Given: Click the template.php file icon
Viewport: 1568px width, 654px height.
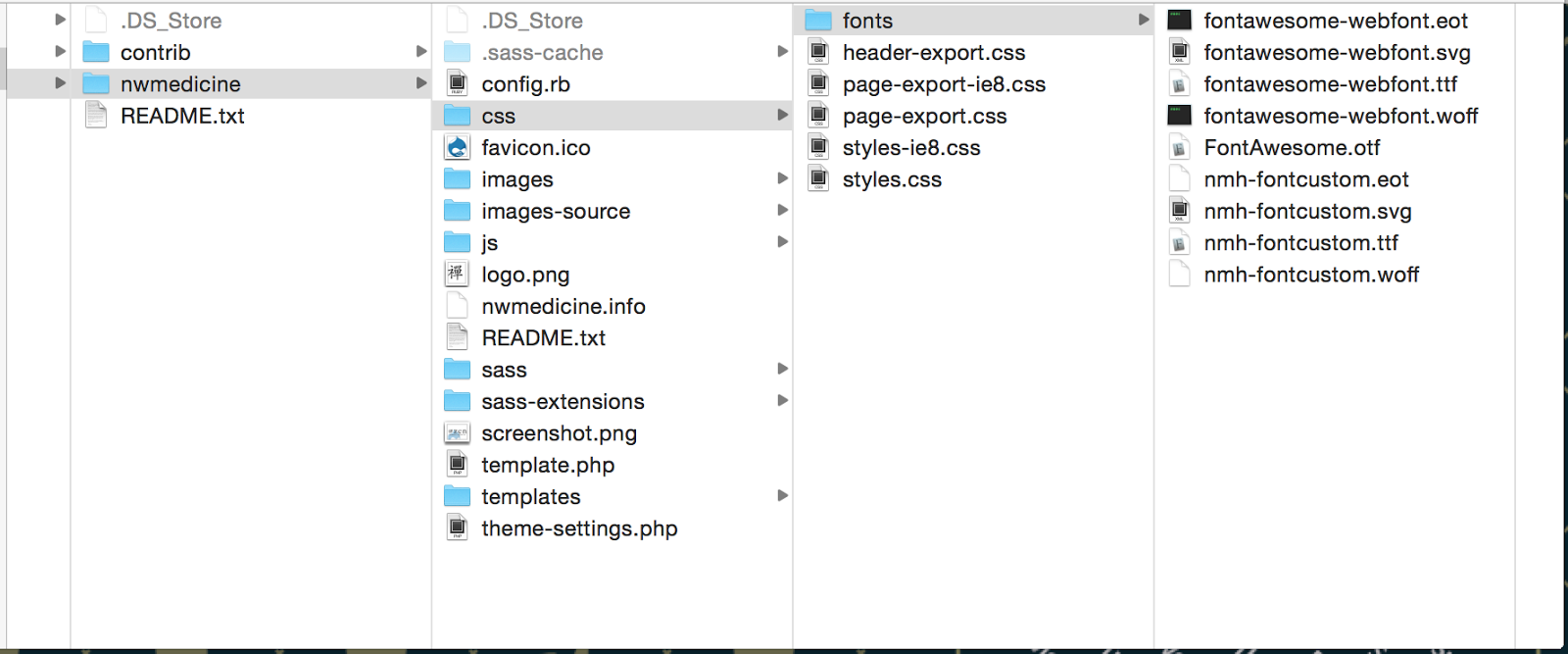Looking at the screenshot, I should pos(457,465).
